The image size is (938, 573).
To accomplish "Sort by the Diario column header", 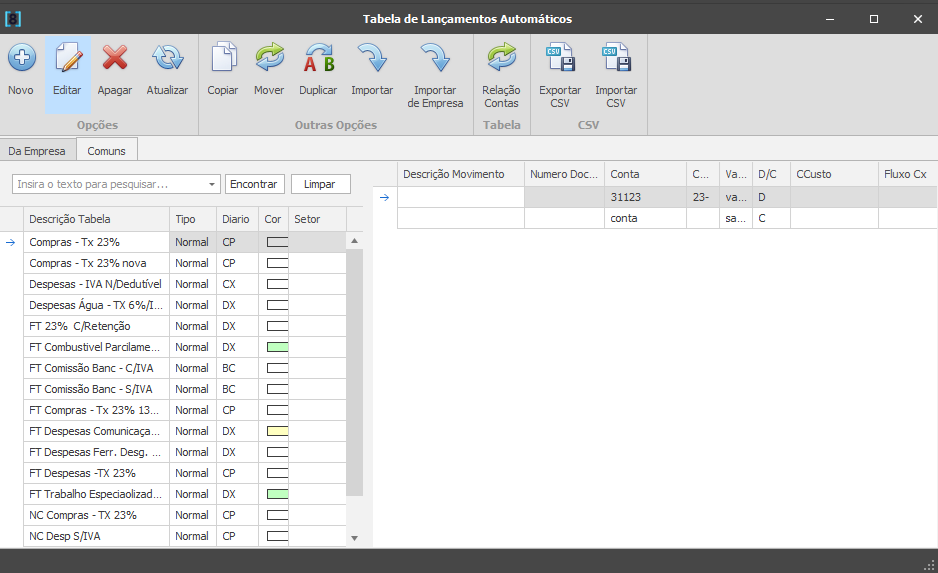I will [x=237, y=219].
